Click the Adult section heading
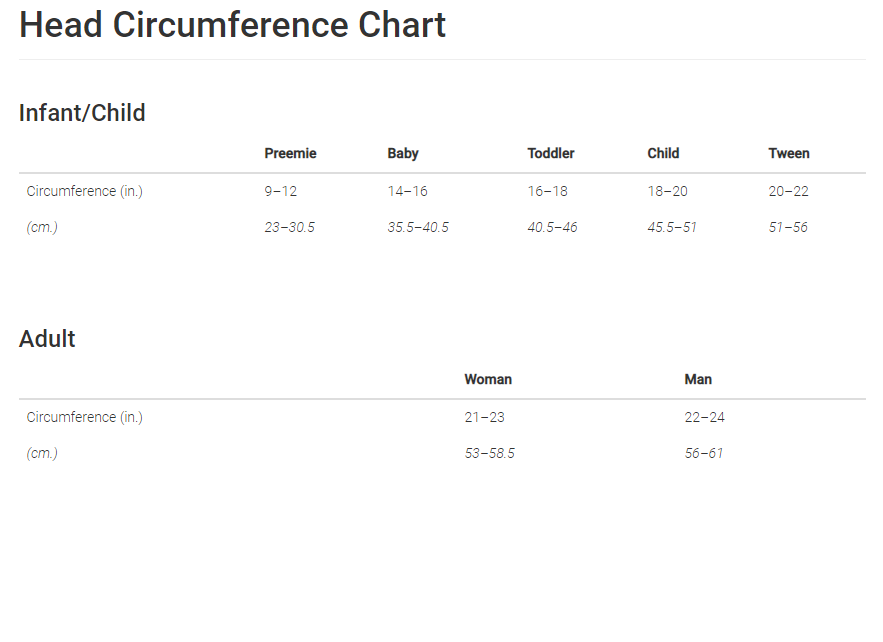883x642 pixels. [x=47, y=339]
